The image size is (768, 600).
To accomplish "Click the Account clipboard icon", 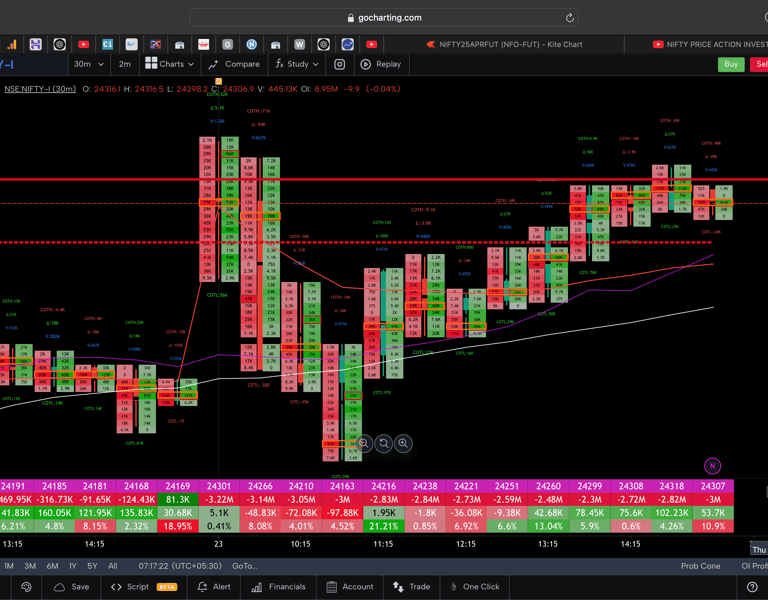I will click(x=331, y=587).
